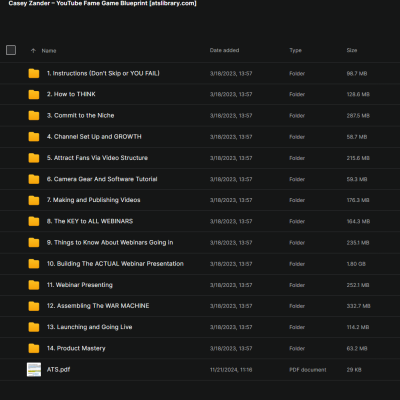
Task: Click folder icon for 5. Attract Fans
Action: pos(34,158)
